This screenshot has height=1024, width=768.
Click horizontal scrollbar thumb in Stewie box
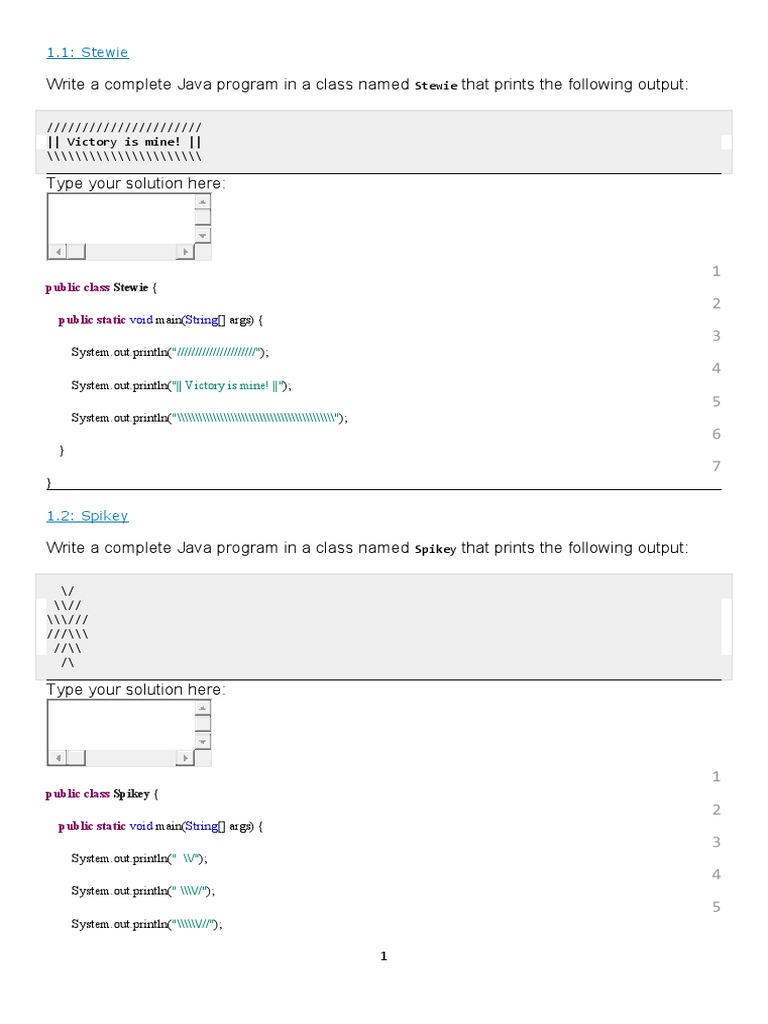(76, 252)
